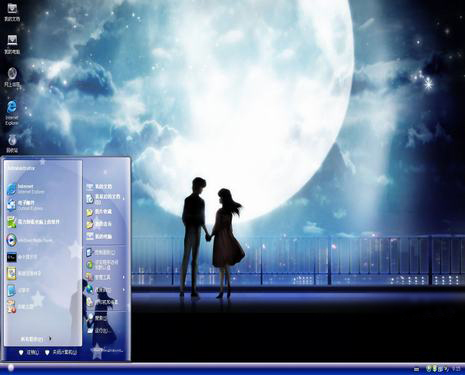
Task: Expand the My Recent Documents submenu
Action: (x=105, y=199)
